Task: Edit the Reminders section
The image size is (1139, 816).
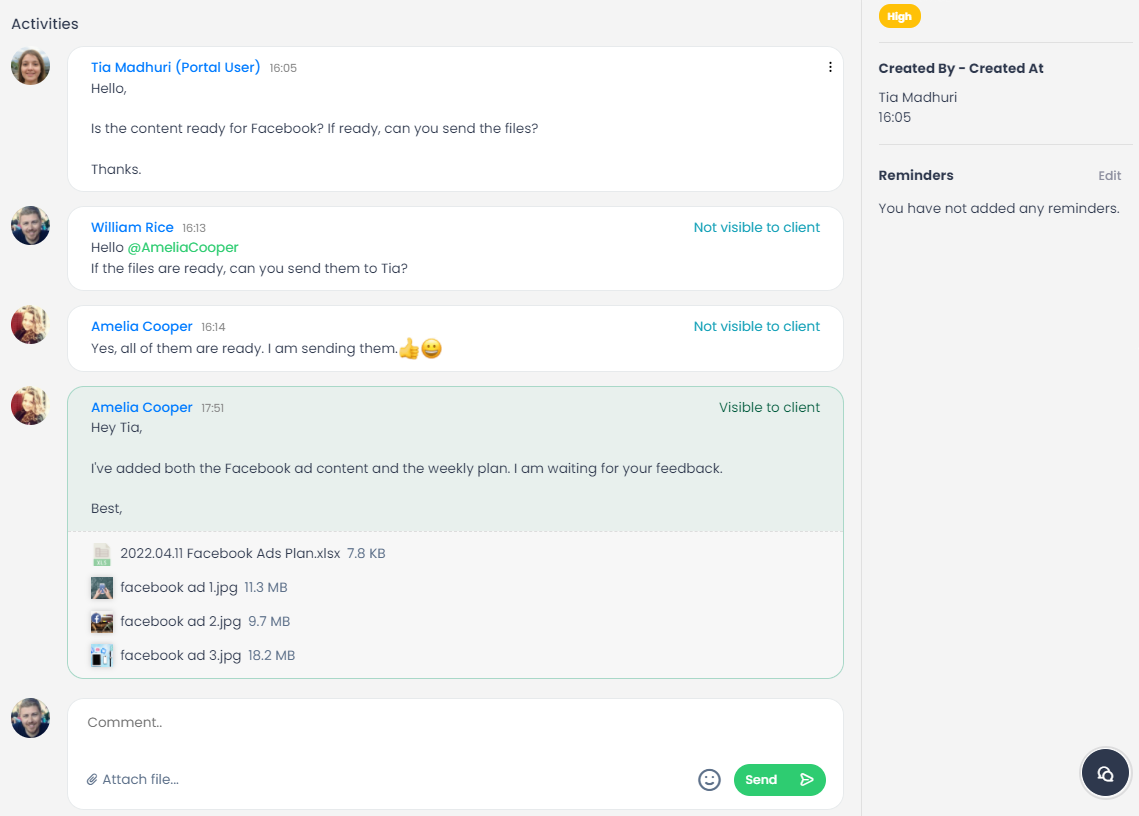Action: (1109, 176)
